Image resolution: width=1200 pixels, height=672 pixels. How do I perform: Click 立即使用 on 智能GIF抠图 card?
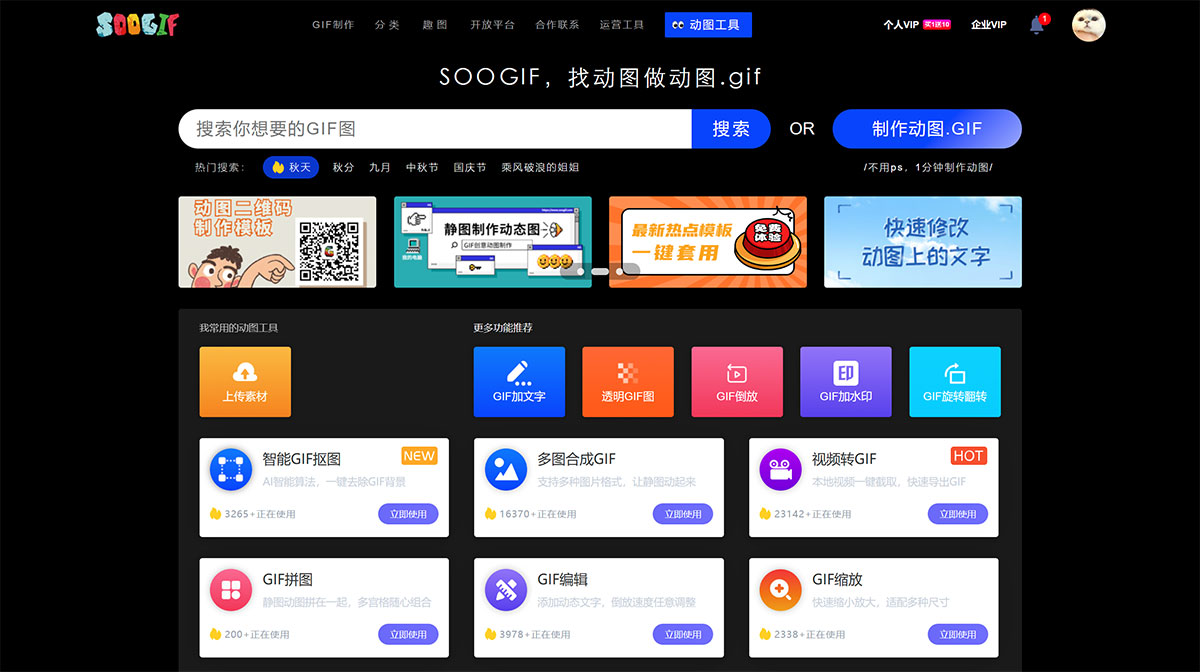pos(408,513)
